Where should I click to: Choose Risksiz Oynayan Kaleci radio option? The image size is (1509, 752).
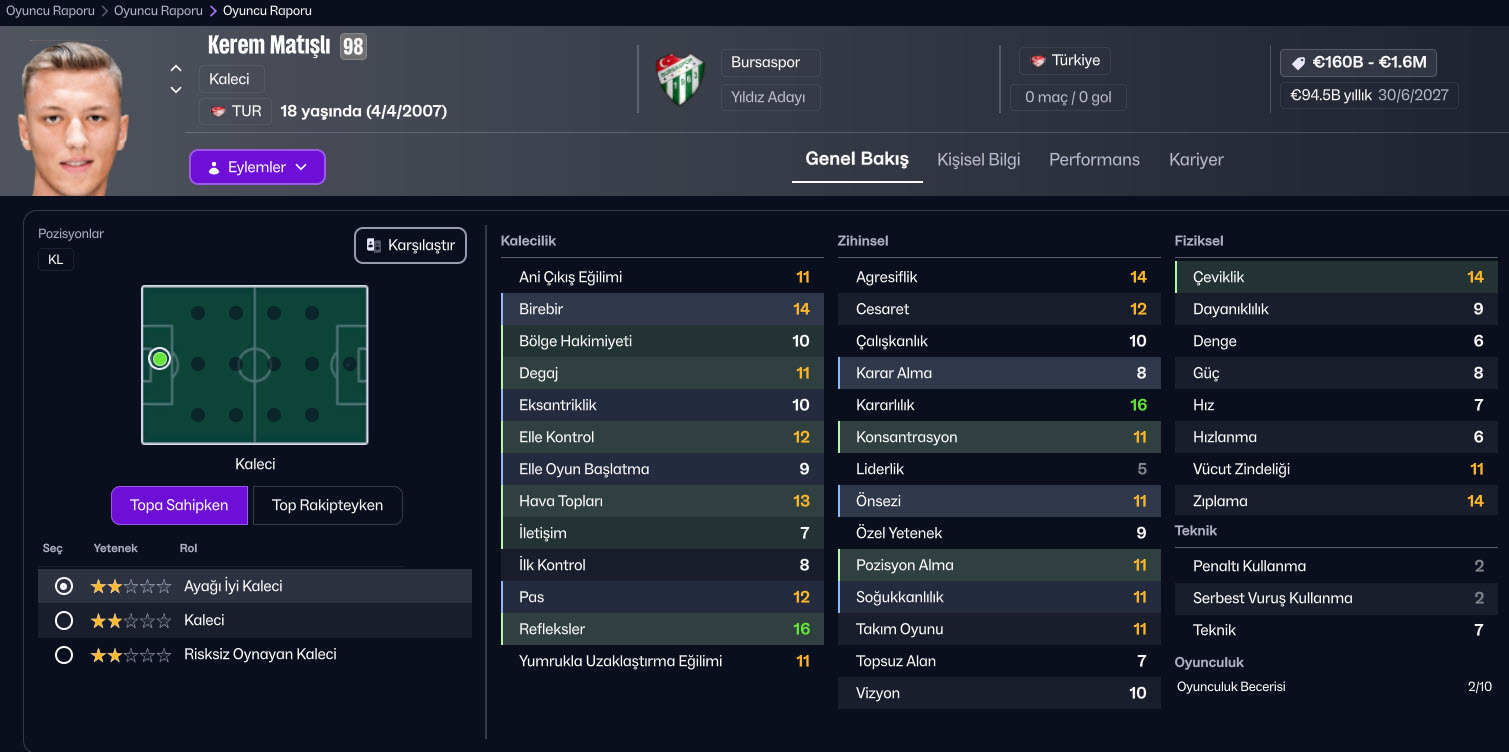(x=64, y=655)
